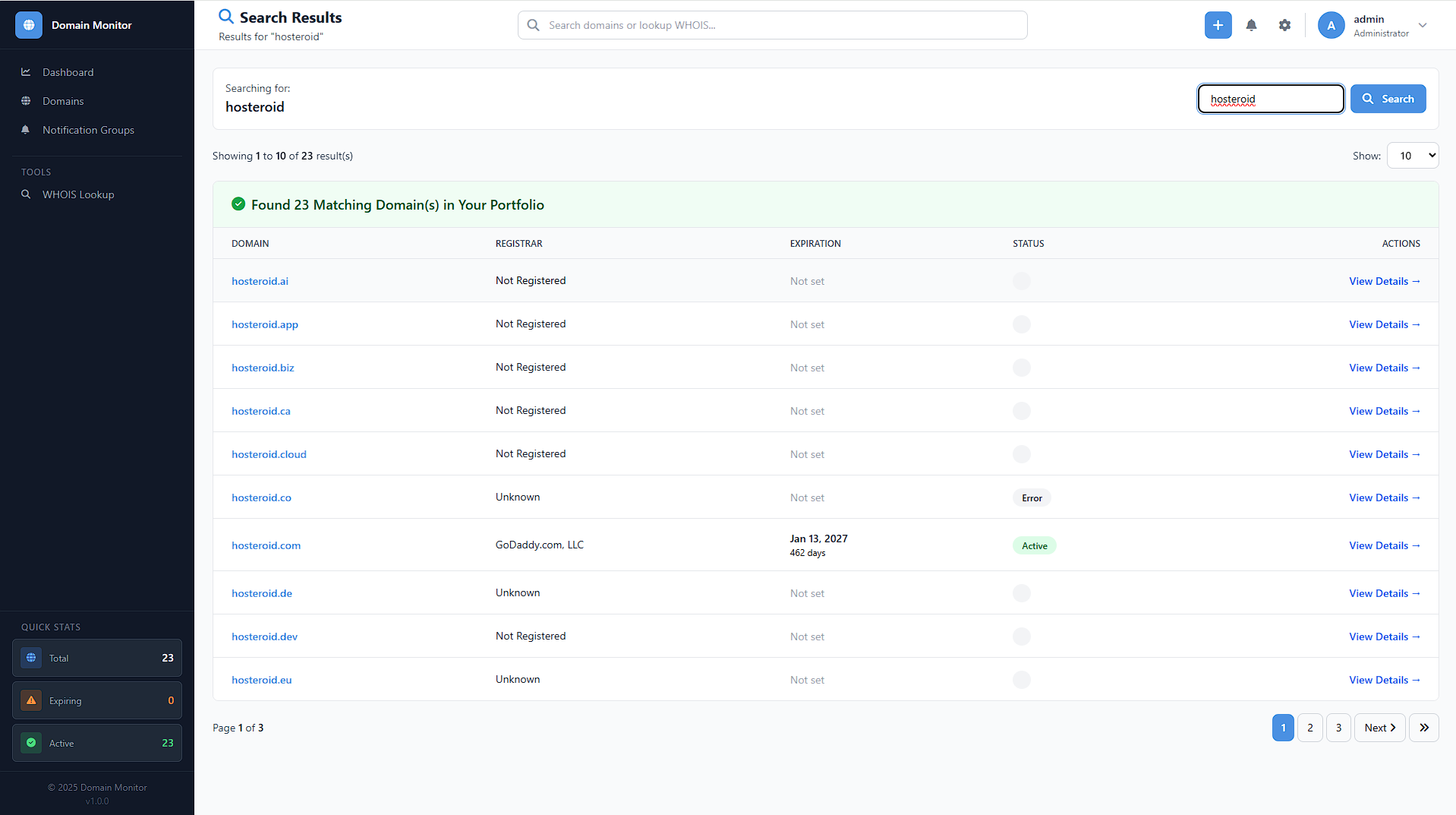Click the Total globe icon in Quick Stats
The width and height of the screenshot is (1456, 815).
tap(31, 658)
